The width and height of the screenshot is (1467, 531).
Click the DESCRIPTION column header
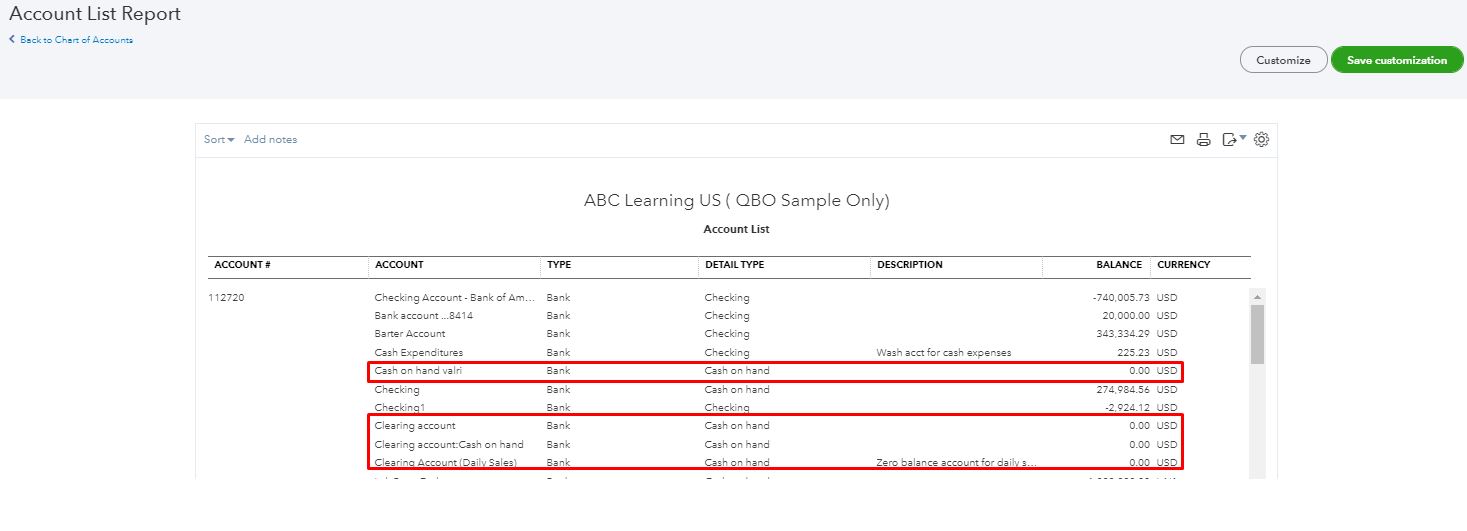coord(910,265)
